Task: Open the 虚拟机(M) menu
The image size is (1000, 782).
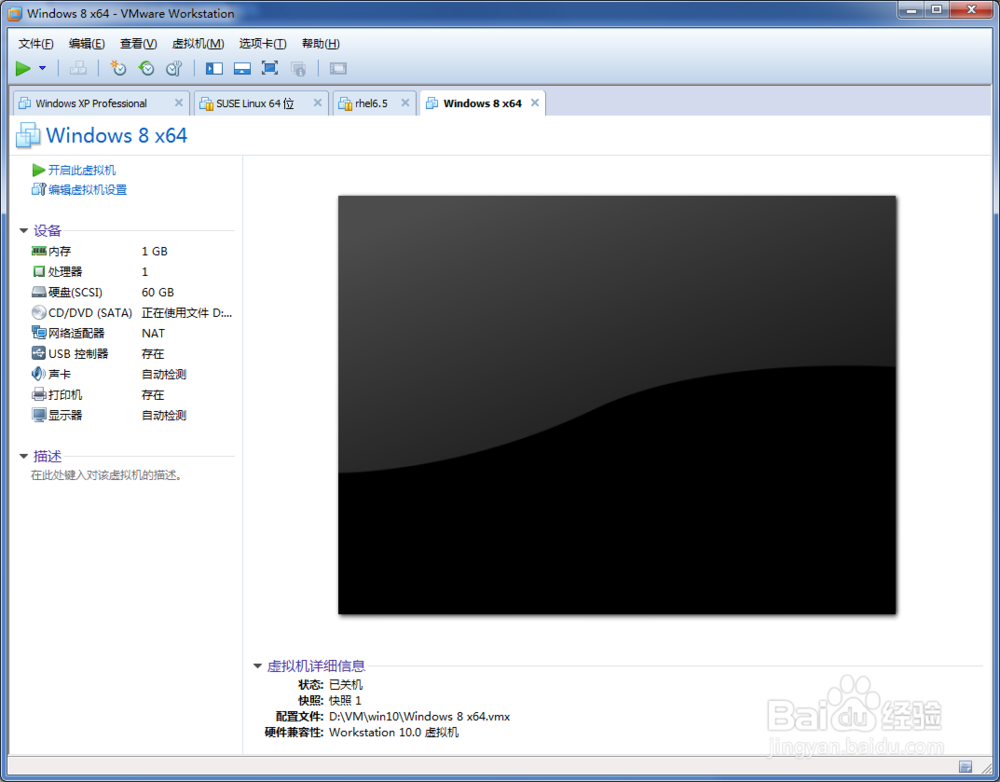Action: [198, 43]
